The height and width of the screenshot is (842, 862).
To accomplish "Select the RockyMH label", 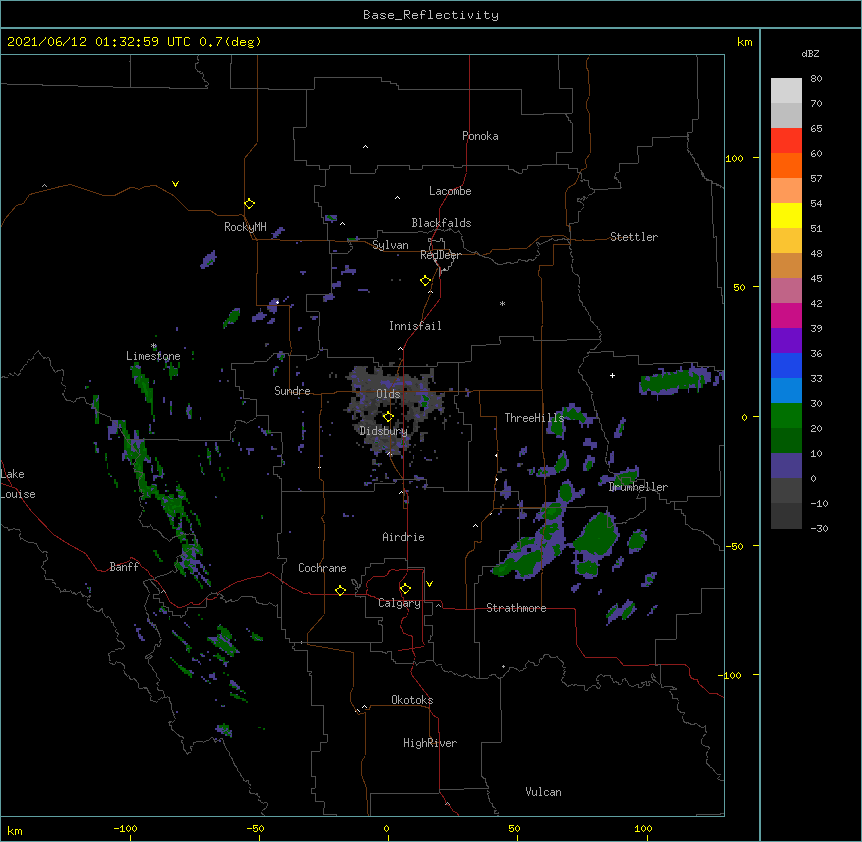I will click(x=245, y=227).
